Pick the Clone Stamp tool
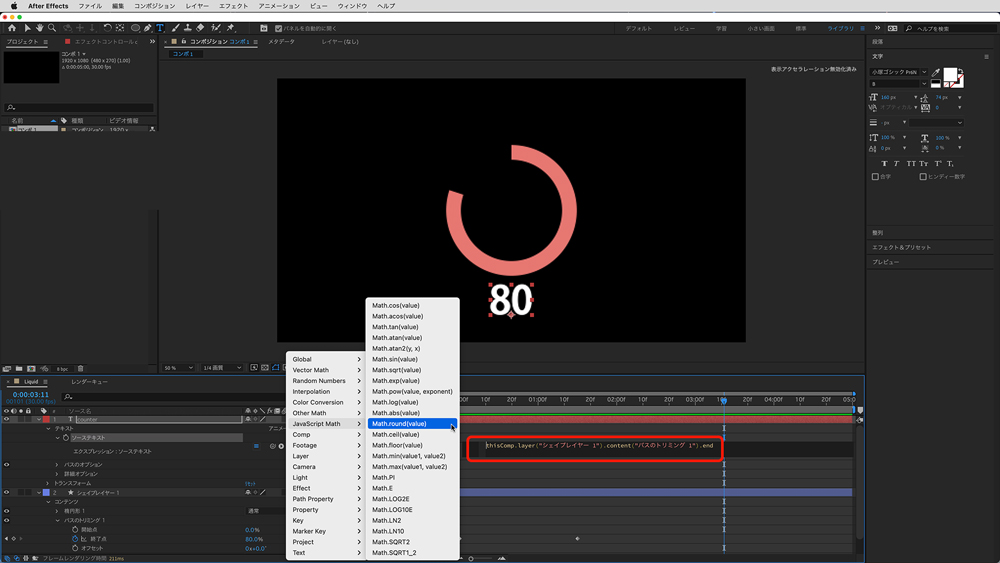1000x563 pixels. [x=187, y=28]
